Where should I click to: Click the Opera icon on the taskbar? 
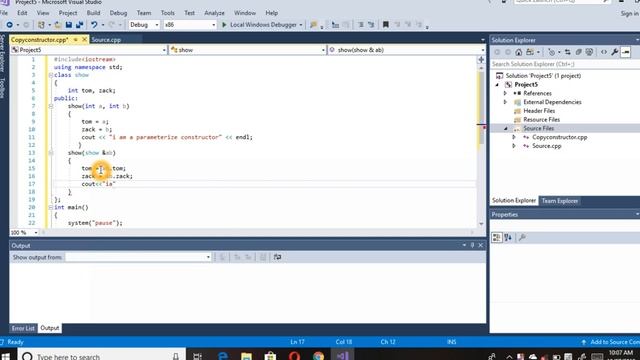pos(294,356)
